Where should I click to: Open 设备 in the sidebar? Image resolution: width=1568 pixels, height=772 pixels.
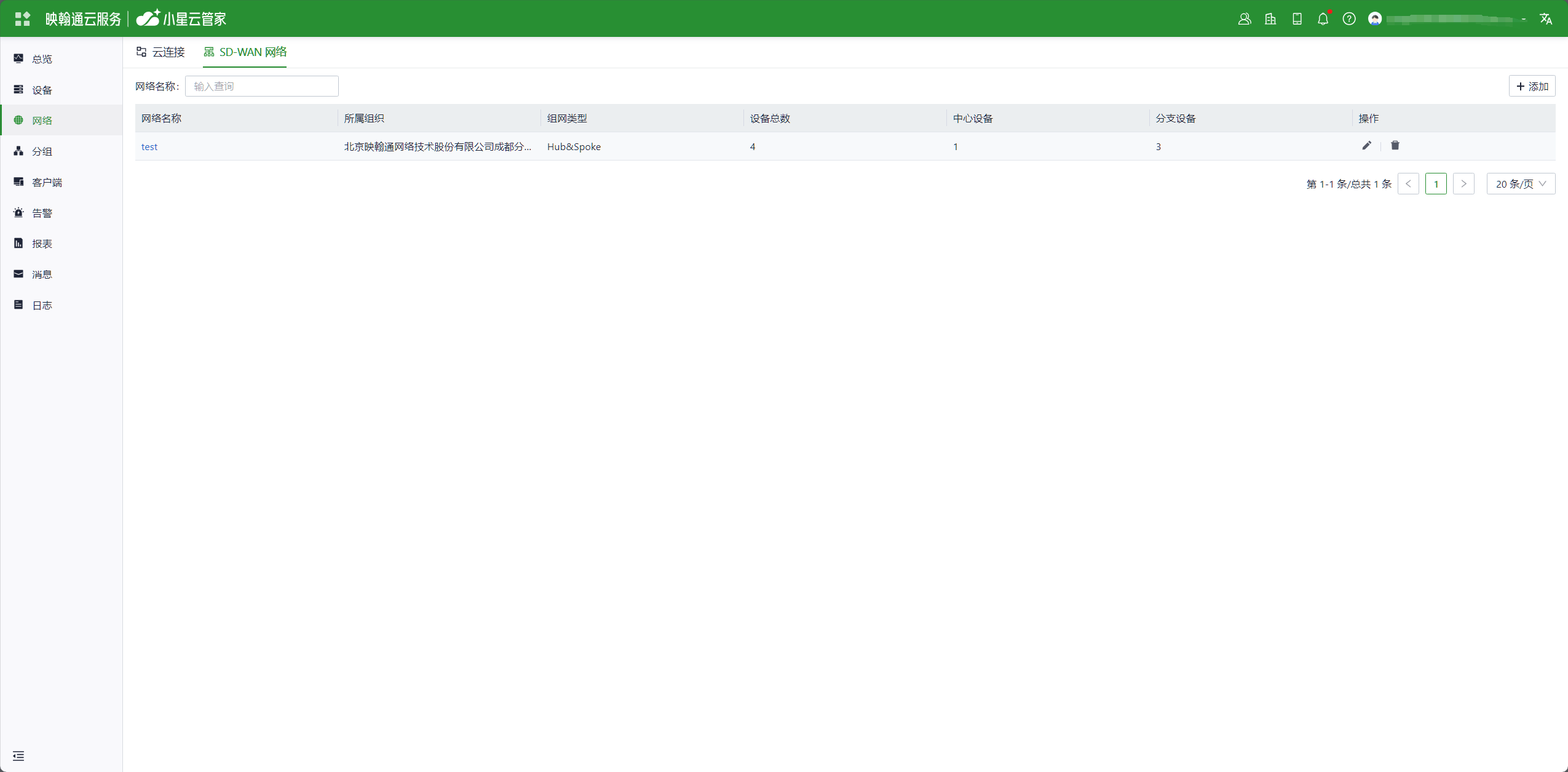(x=42, y=90)
